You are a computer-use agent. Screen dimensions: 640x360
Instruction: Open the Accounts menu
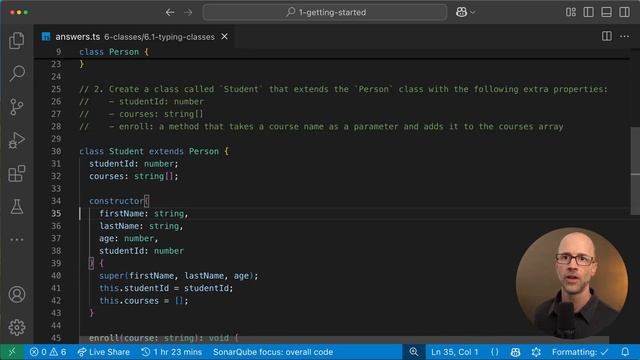point(17,294)
